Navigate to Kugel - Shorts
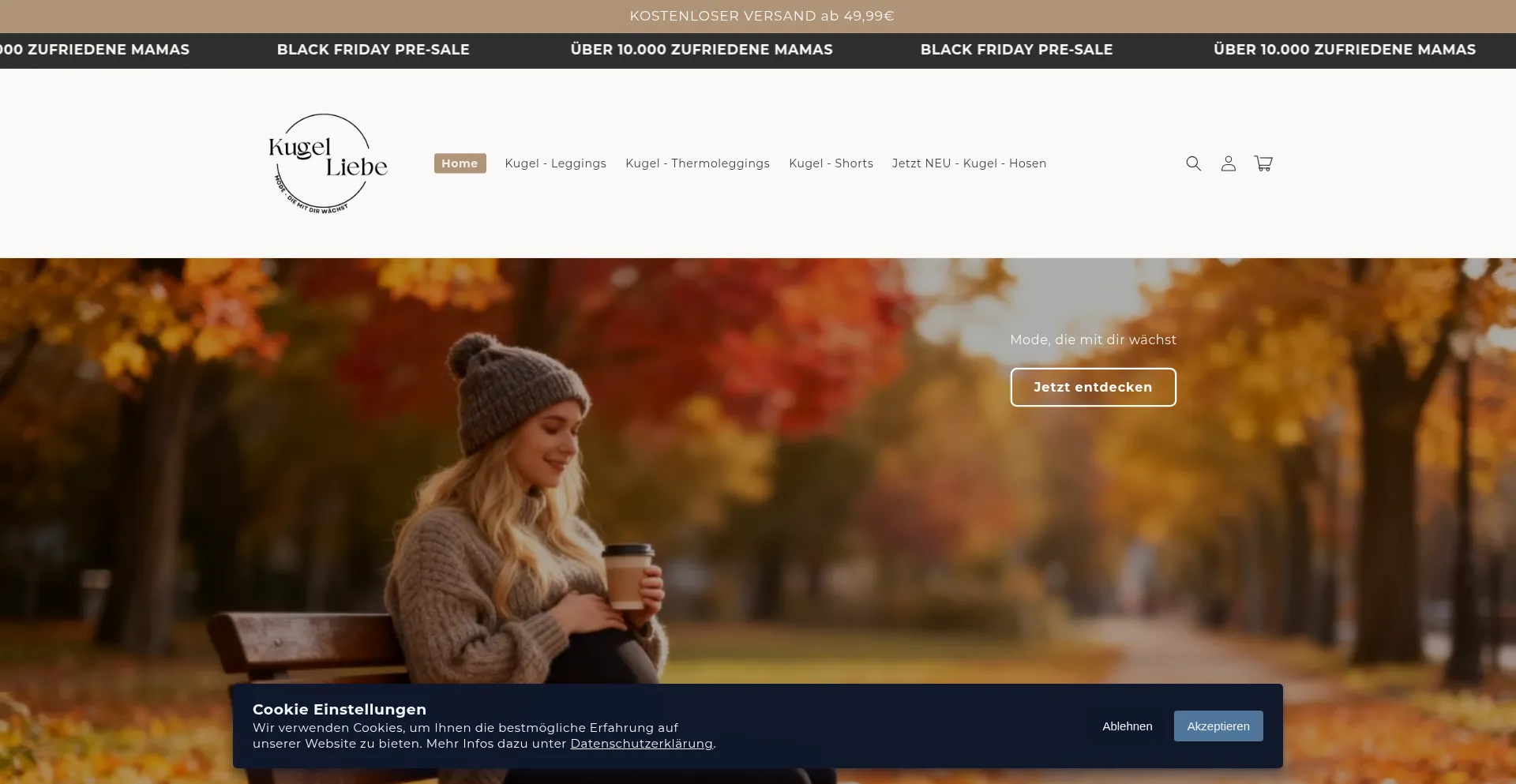Screen dimensions: 1516x784 [831, 163]
